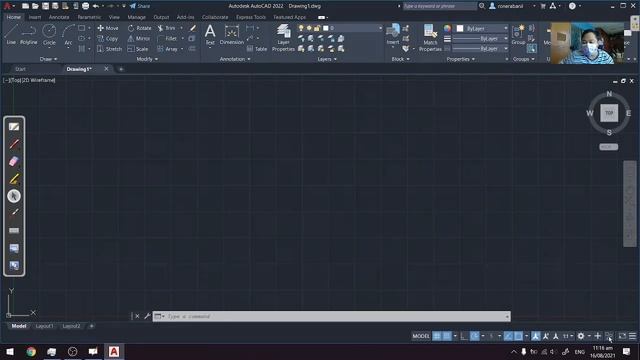Click the Trim command
The width and height of the screenshot is (640, 360).
click(x=167, y=28)
